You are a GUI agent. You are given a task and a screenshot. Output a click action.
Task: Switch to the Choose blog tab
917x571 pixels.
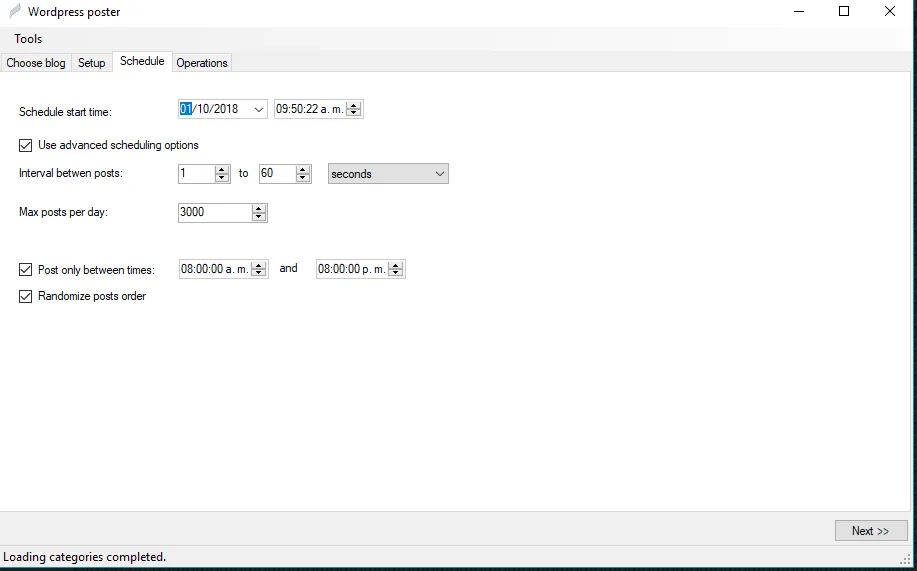coord(36,63)
